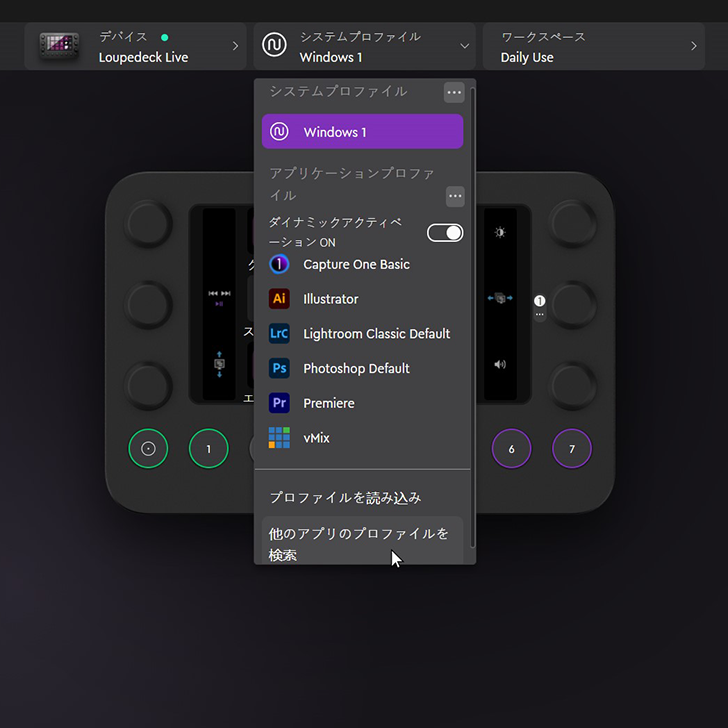Select the Windows 1 profile entry
This screenshot has width=728, height=728.
tap(362, 132)
